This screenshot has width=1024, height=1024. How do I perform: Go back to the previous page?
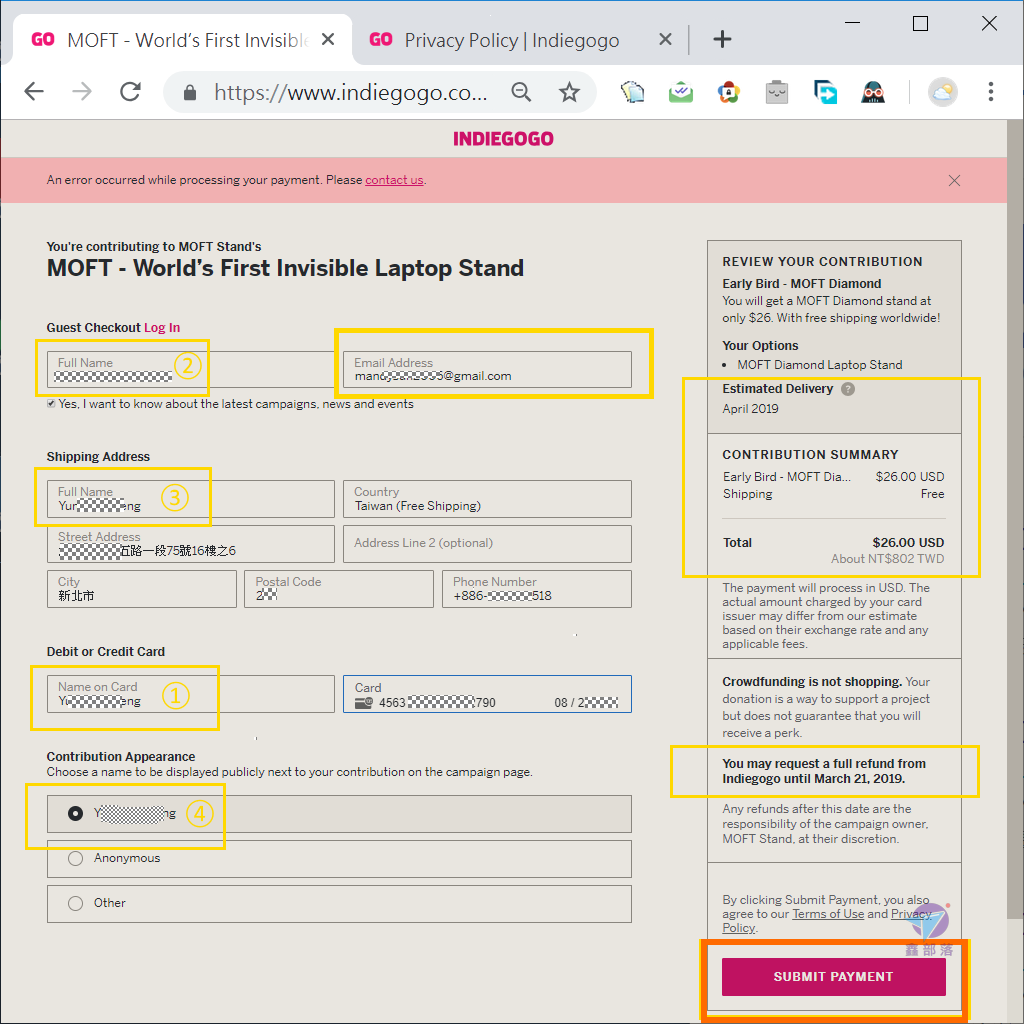[34, 92]
